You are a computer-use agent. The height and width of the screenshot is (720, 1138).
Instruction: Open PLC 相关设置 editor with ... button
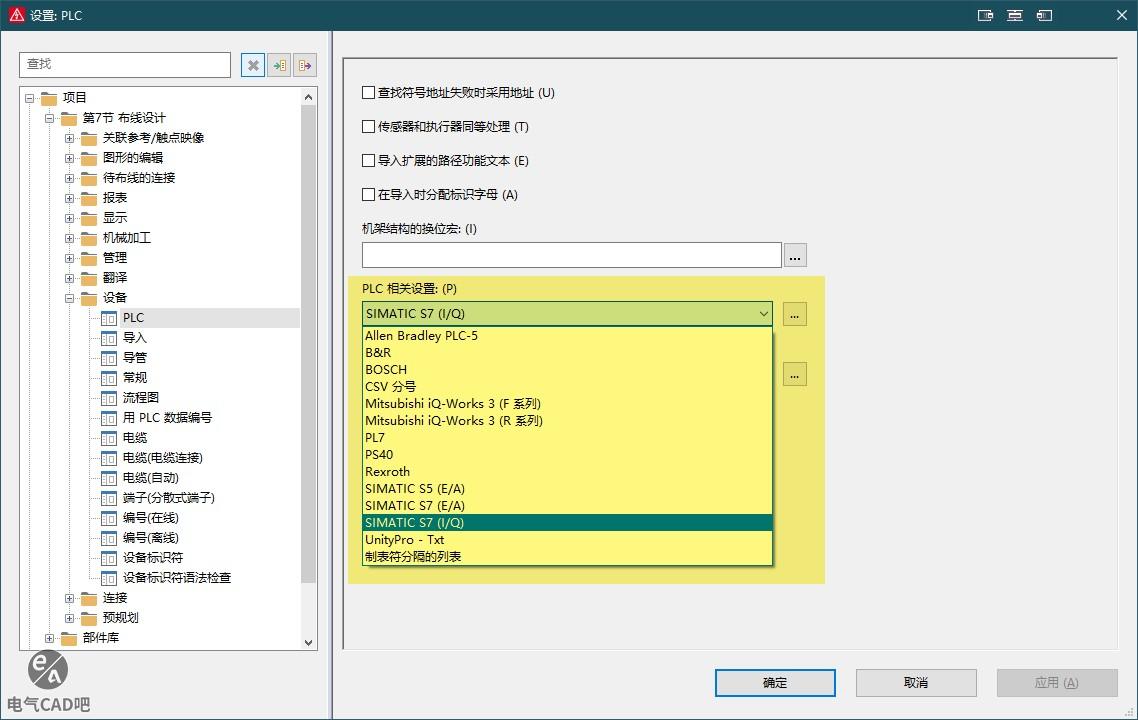(795, 314)
